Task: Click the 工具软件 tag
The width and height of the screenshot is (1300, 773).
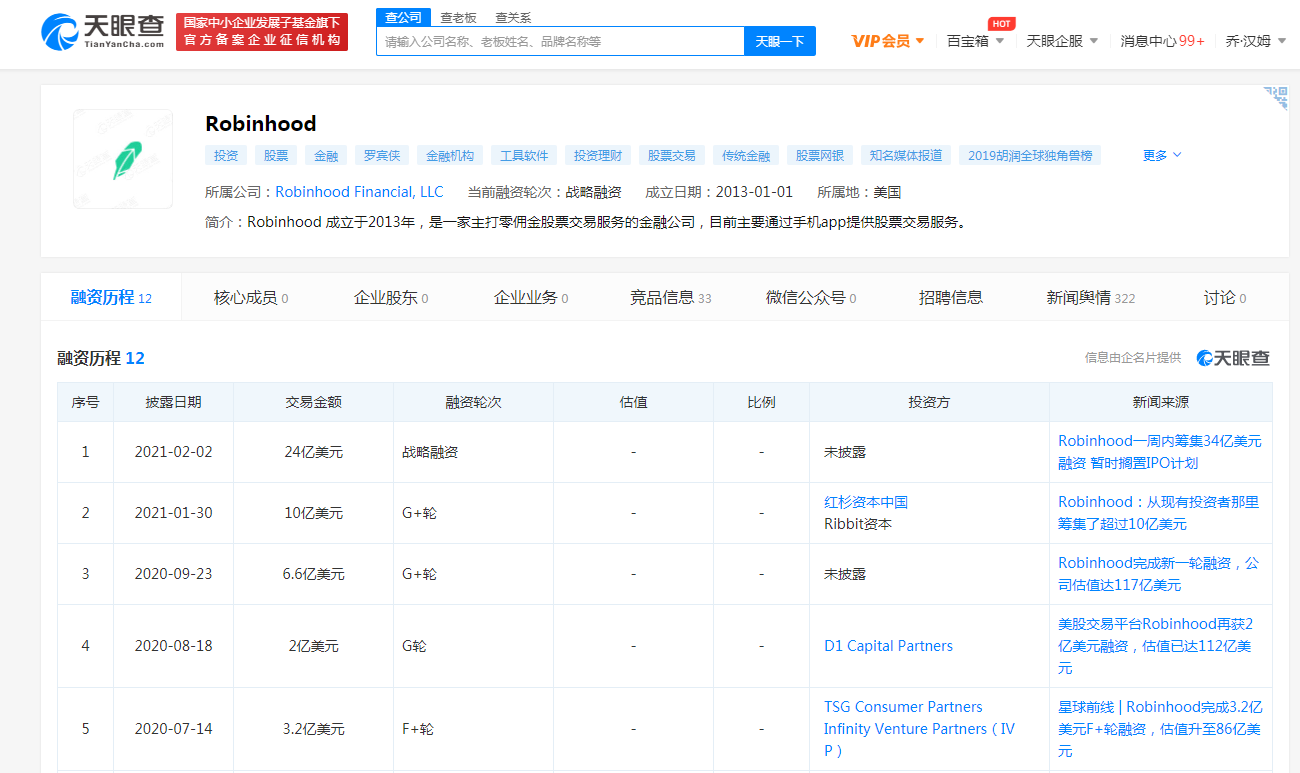Action: pos(524,155)
